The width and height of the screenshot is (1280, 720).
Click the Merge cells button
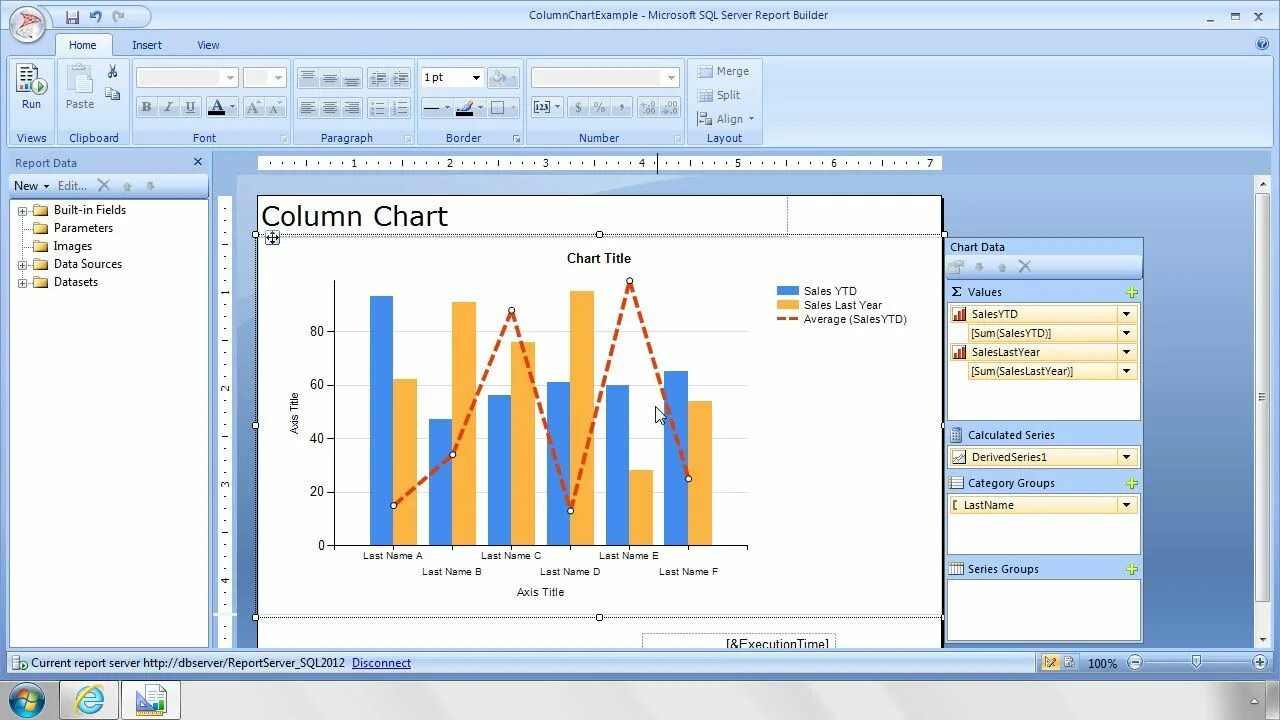723,71
